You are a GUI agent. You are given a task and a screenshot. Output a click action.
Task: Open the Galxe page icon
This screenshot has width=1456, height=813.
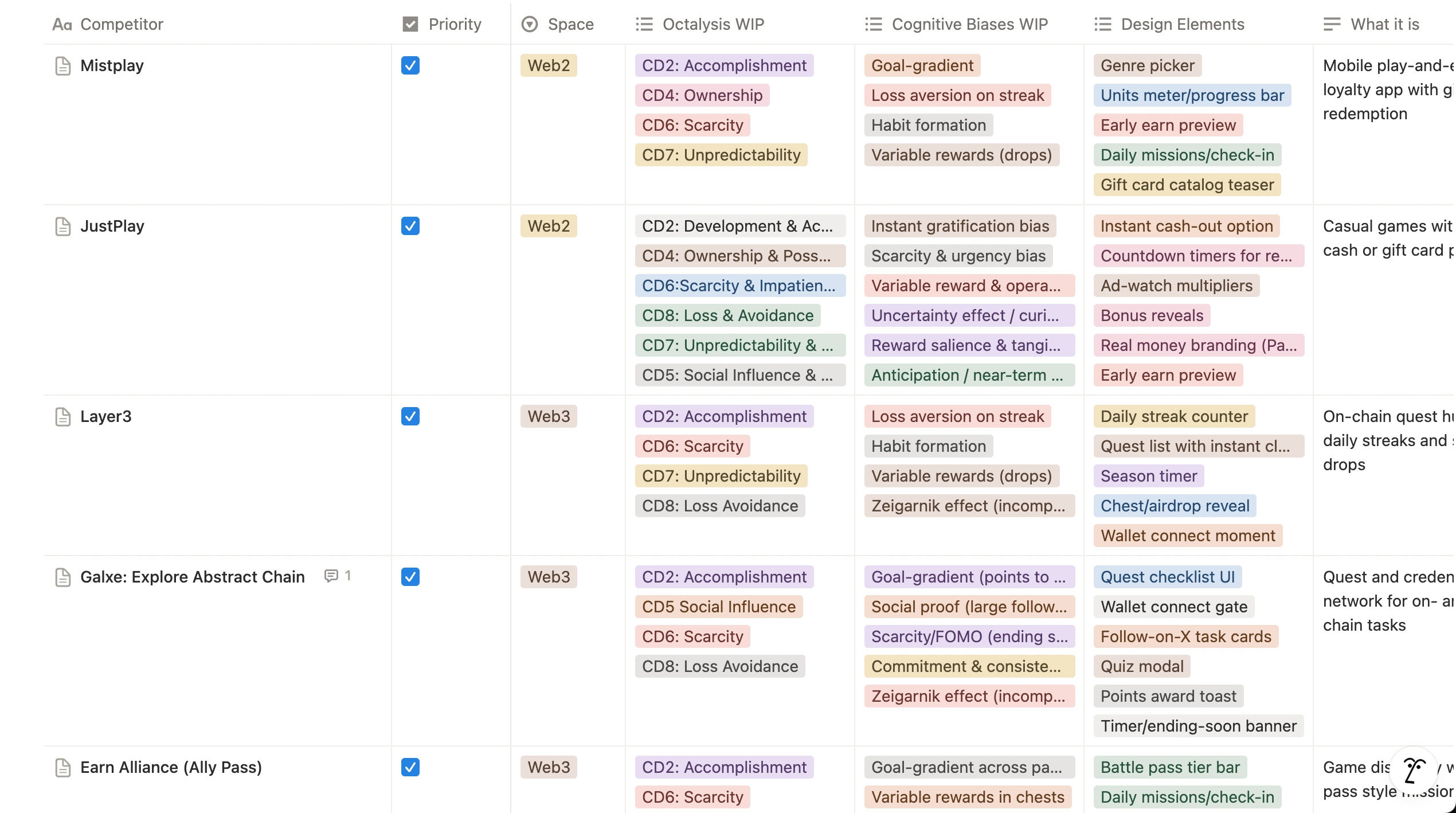point(62,577)
